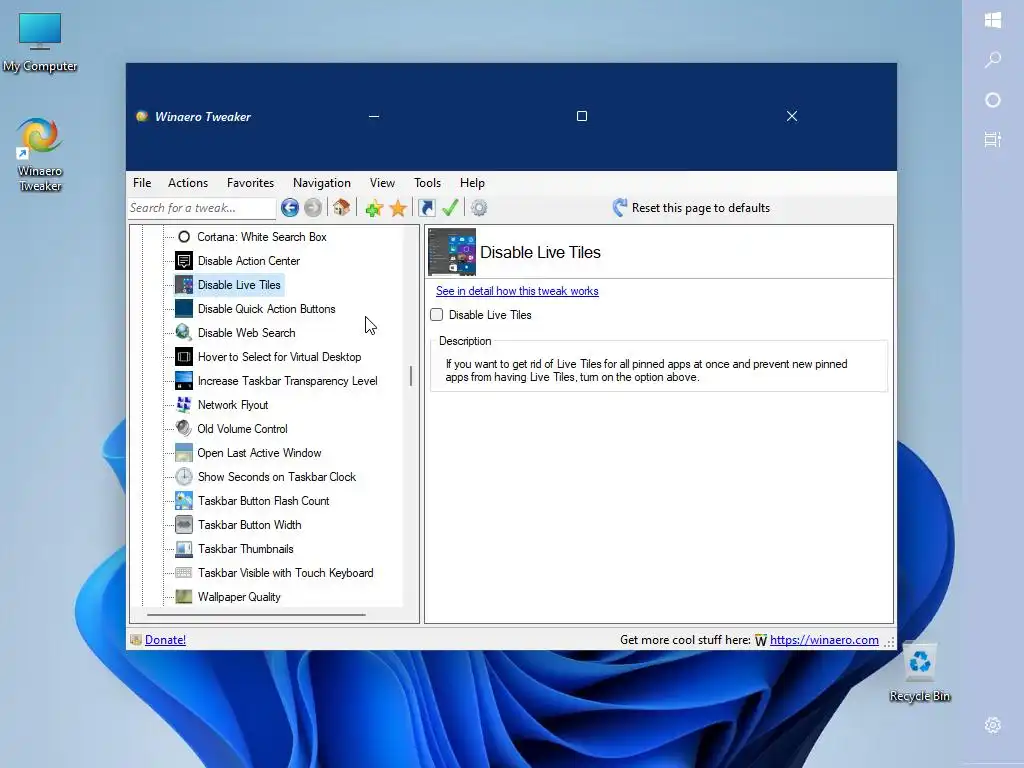Image resolution: width=1024 pixels, height=768 pixels.
Task: Click the Taskbar Button Flash Count icon
Action: pyautogui.click(x=184, y=501)
